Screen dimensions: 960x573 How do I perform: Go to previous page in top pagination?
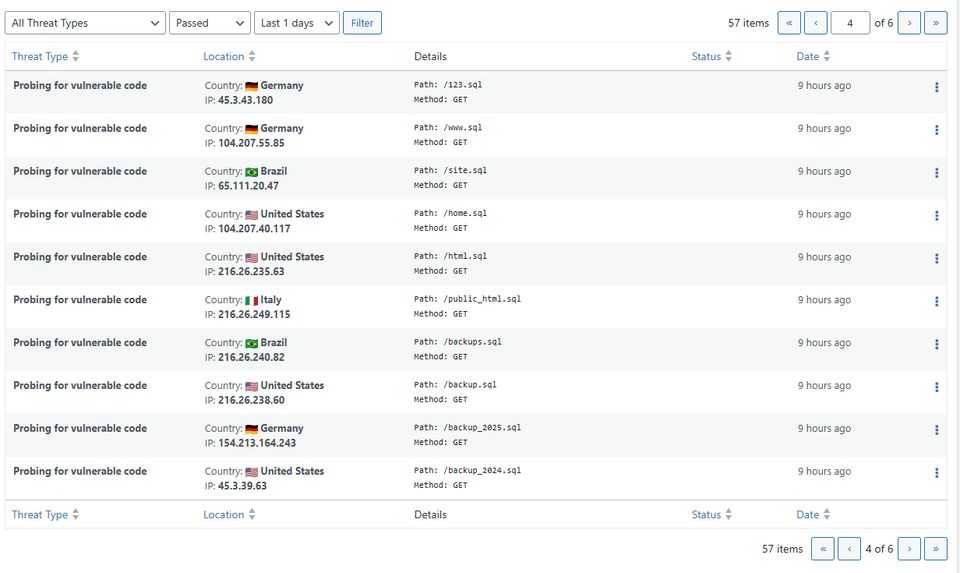tap(815, 23)
